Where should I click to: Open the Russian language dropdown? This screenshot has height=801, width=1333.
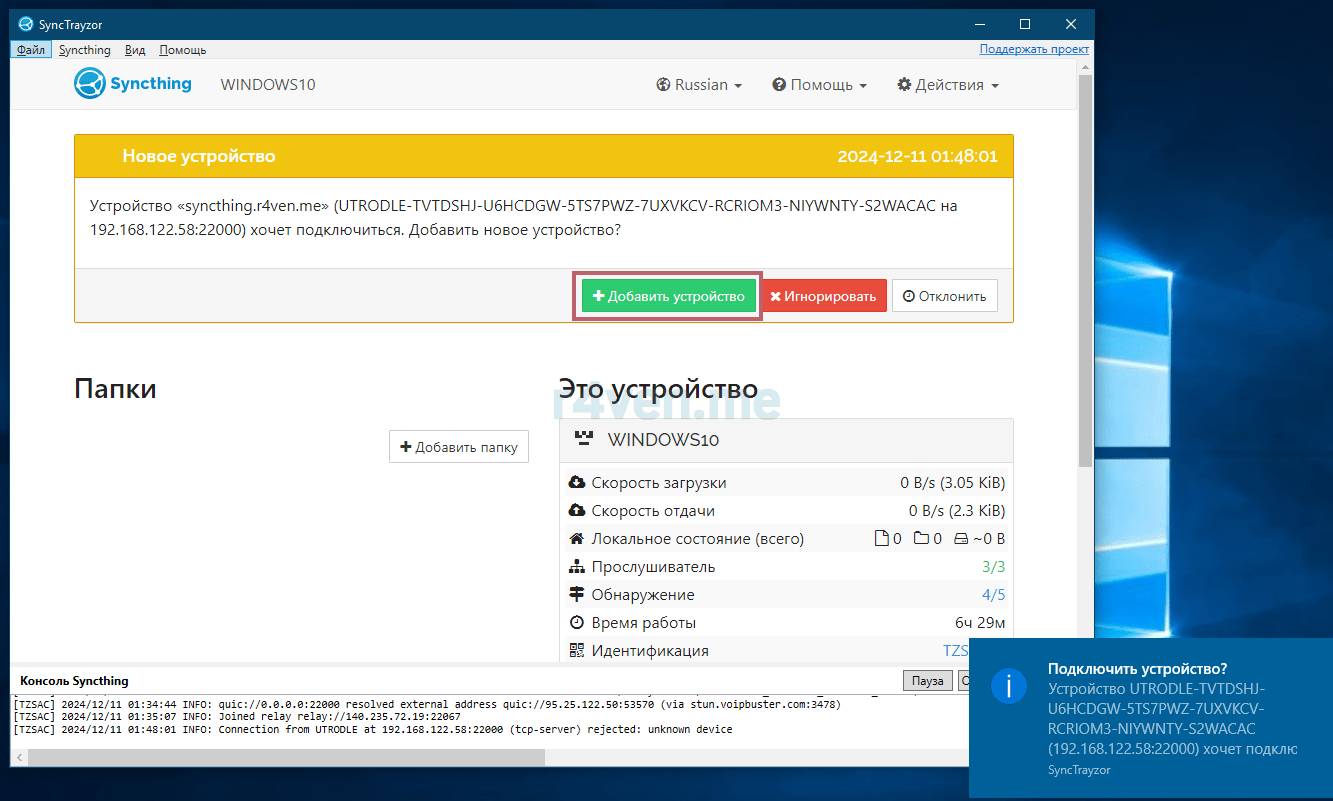click(699, 85)
